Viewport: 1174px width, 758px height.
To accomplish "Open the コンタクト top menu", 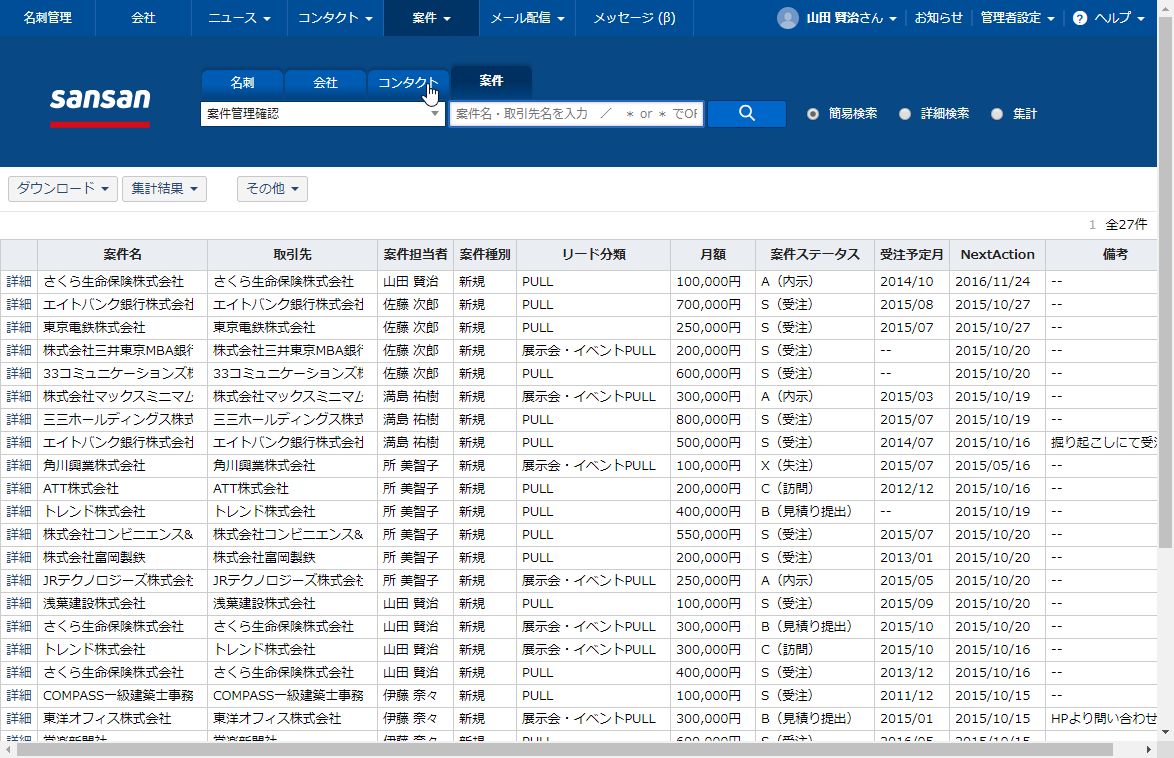I will coord(335,18).
